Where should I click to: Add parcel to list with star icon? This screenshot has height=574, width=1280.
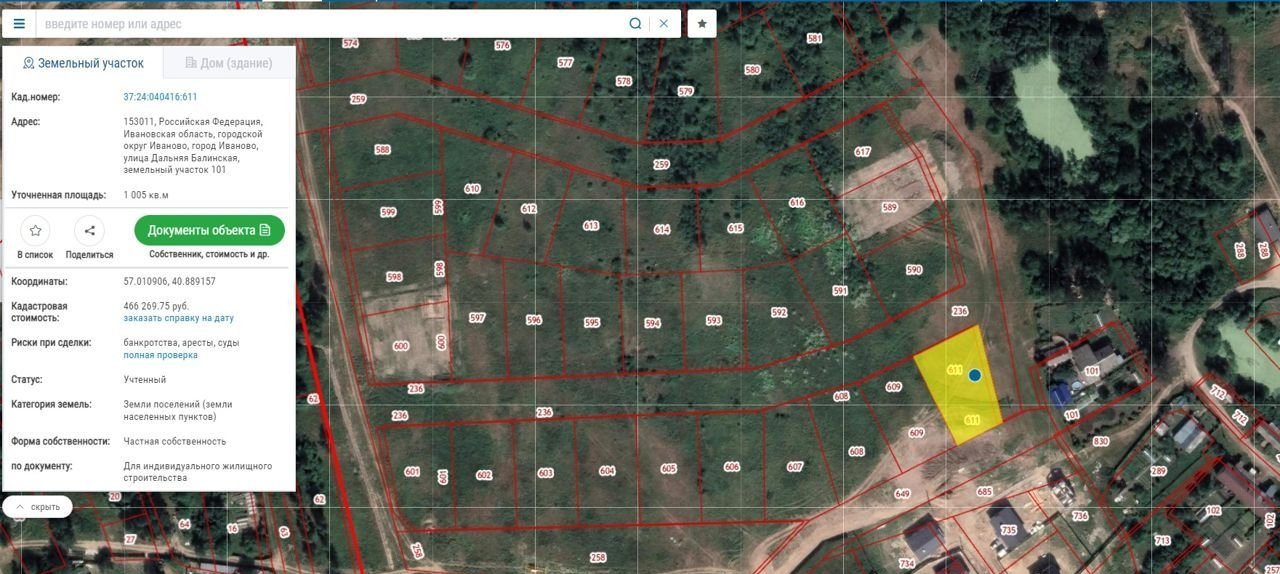coord(35,231)
